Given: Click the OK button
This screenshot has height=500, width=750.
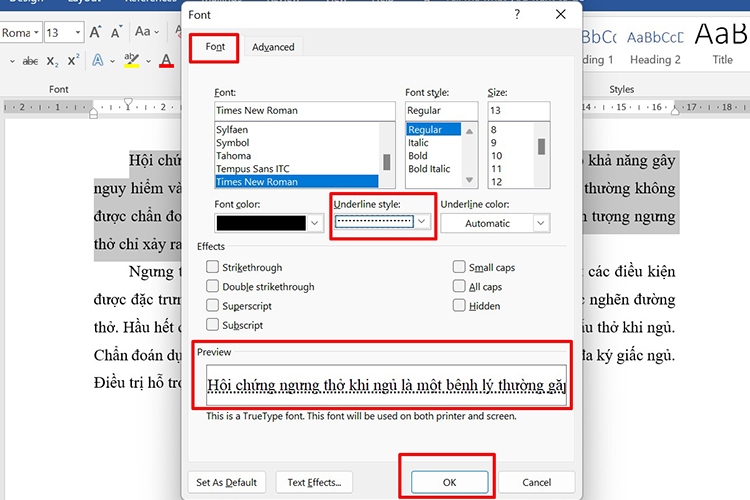Looking at the screenshot, I should [449, 482].
